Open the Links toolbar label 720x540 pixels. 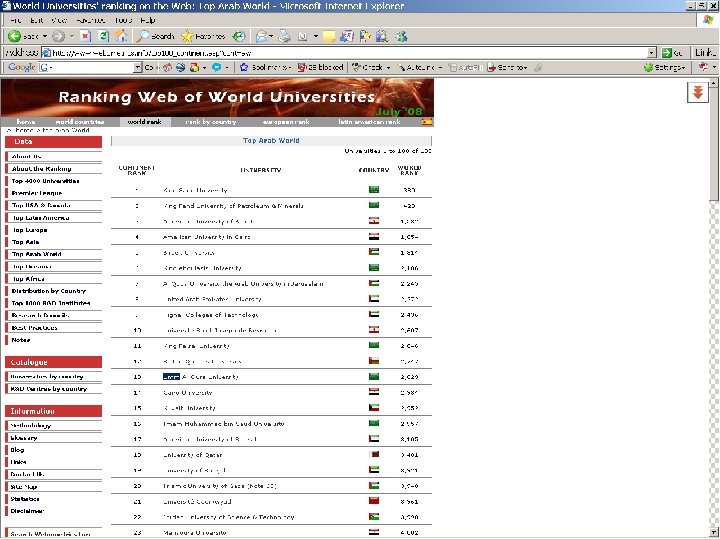point(705,53)
